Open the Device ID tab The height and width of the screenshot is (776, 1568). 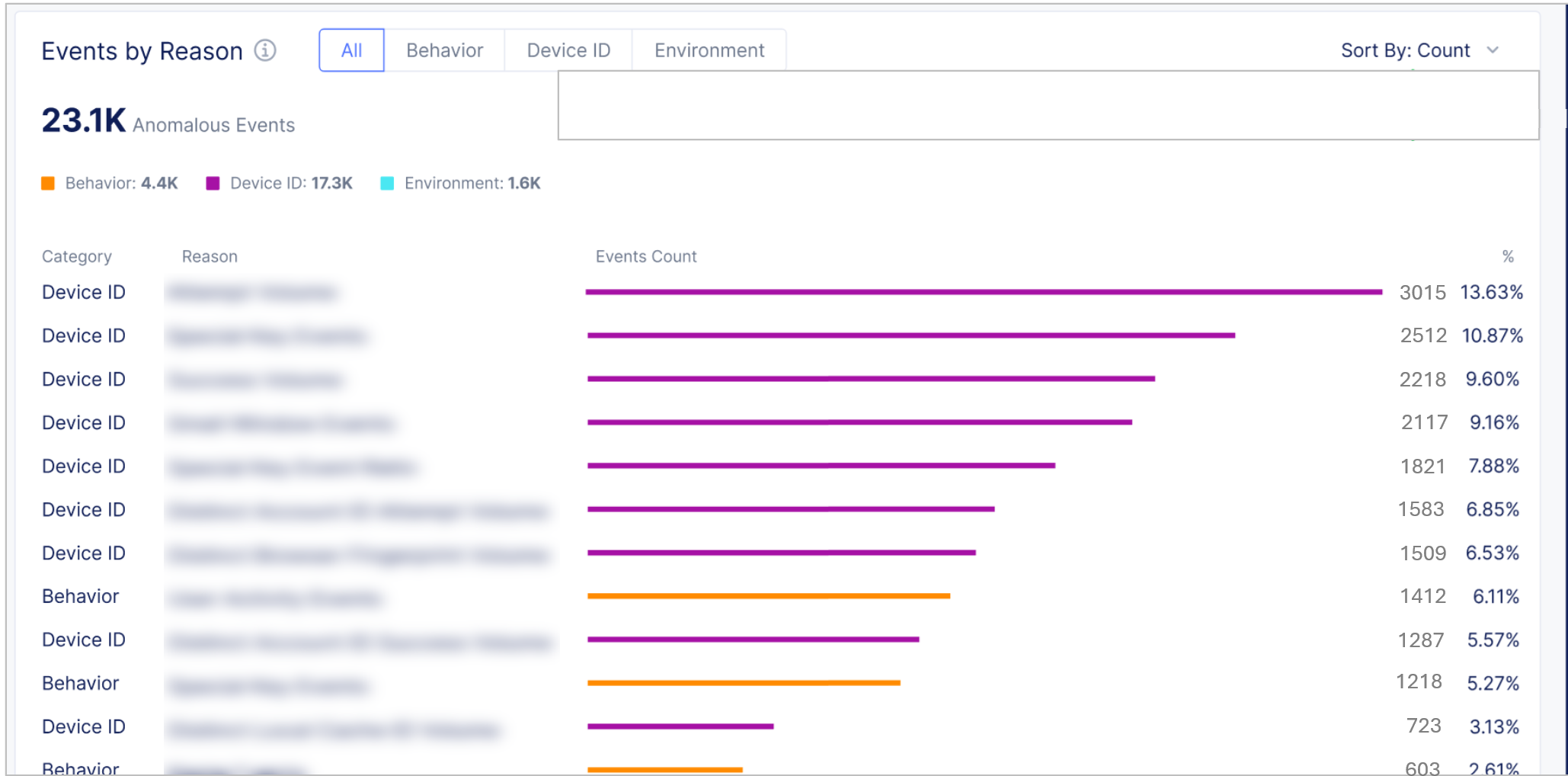(x=568, y=50)
